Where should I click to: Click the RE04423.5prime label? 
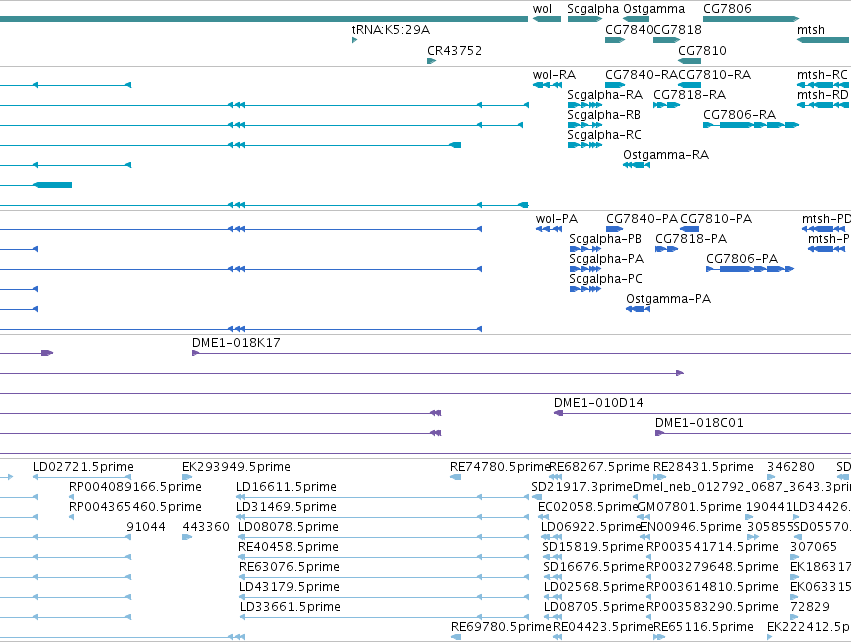pos(603,627)
